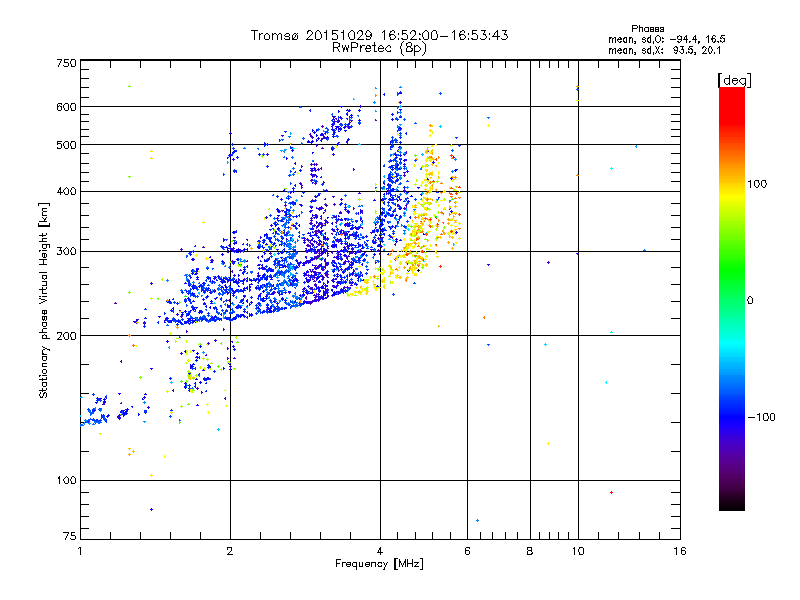Click the isolated blue point near 6 MHz bottom
Viewport: 800px width, 600px height.
point(478,520)
